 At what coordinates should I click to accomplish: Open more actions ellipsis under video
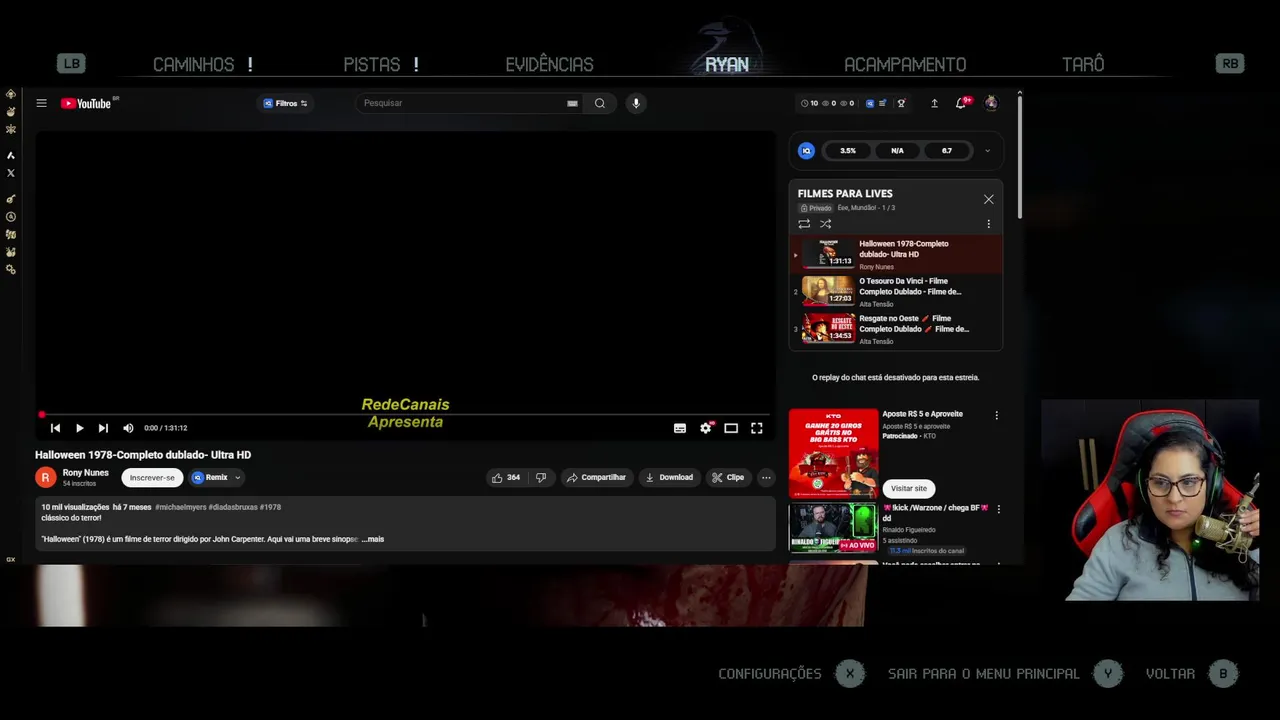point(766,478)
